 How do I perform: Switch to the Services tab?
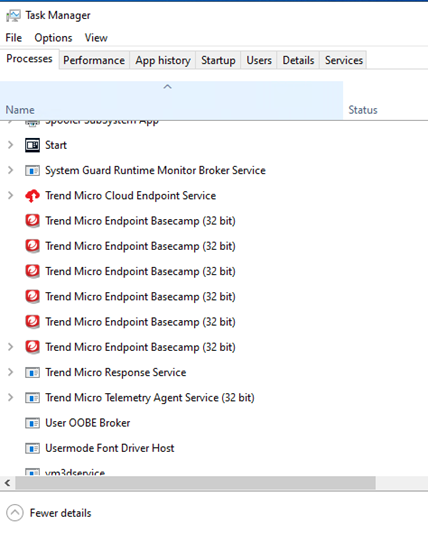344,61
